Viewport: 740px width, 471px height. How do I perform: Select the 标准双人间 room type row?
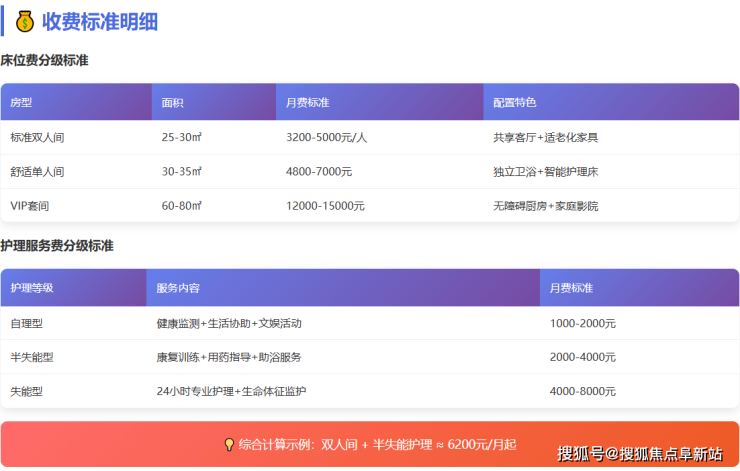click(x=37, y=138)
